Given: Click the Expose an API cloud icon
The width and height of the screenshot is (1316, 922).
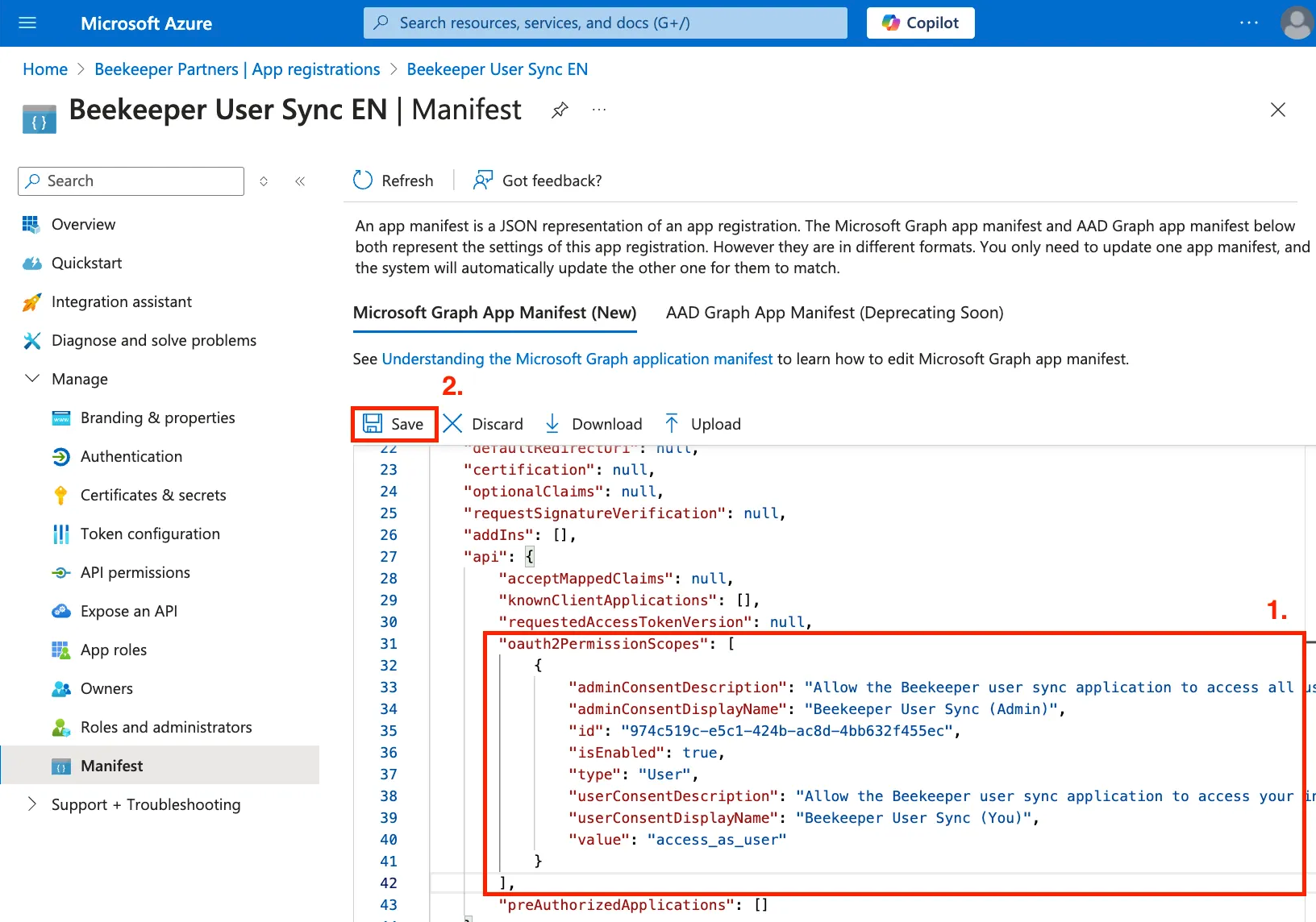Looking at the screenshot, I should tap(61, 612).
